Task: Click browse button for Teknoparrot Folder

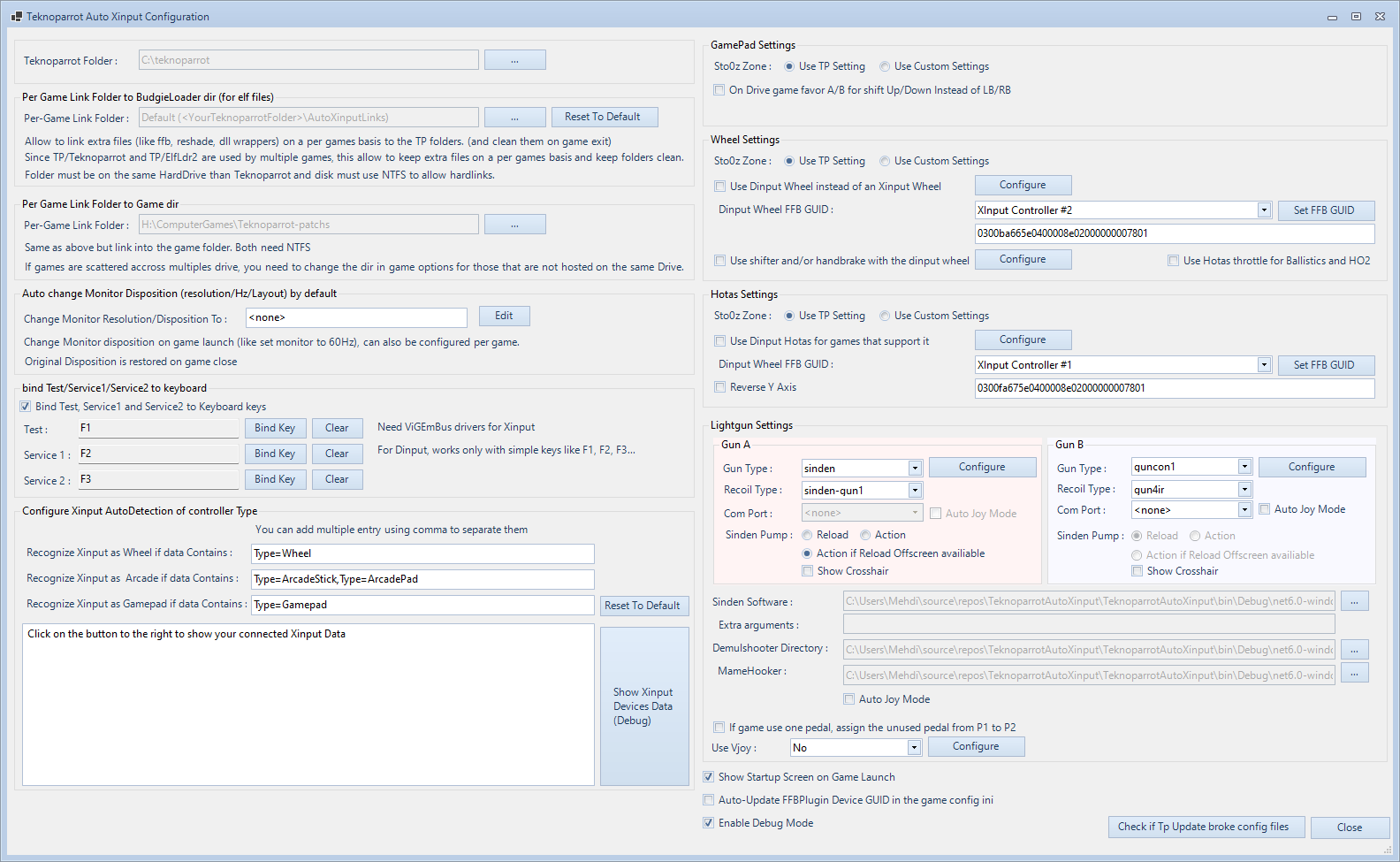Action: coord(514,60)
